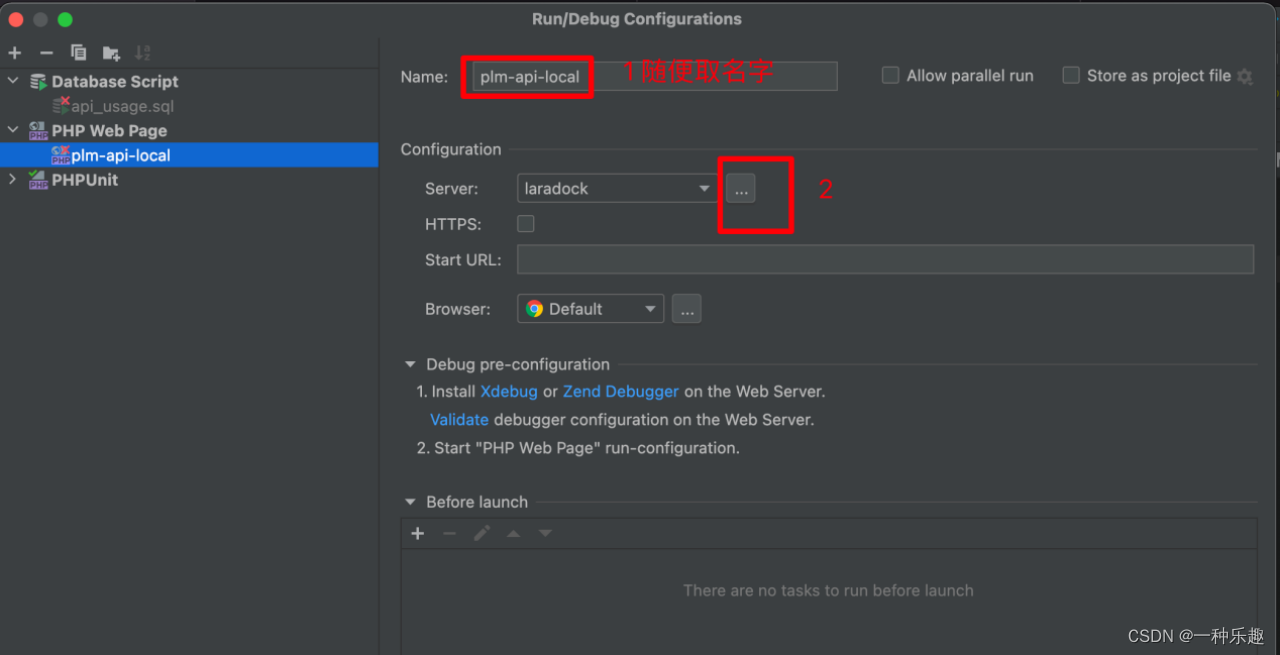Enable the Allow parallel run checkbox
The width and height of the screenshot is (1280, 655).
890,75
